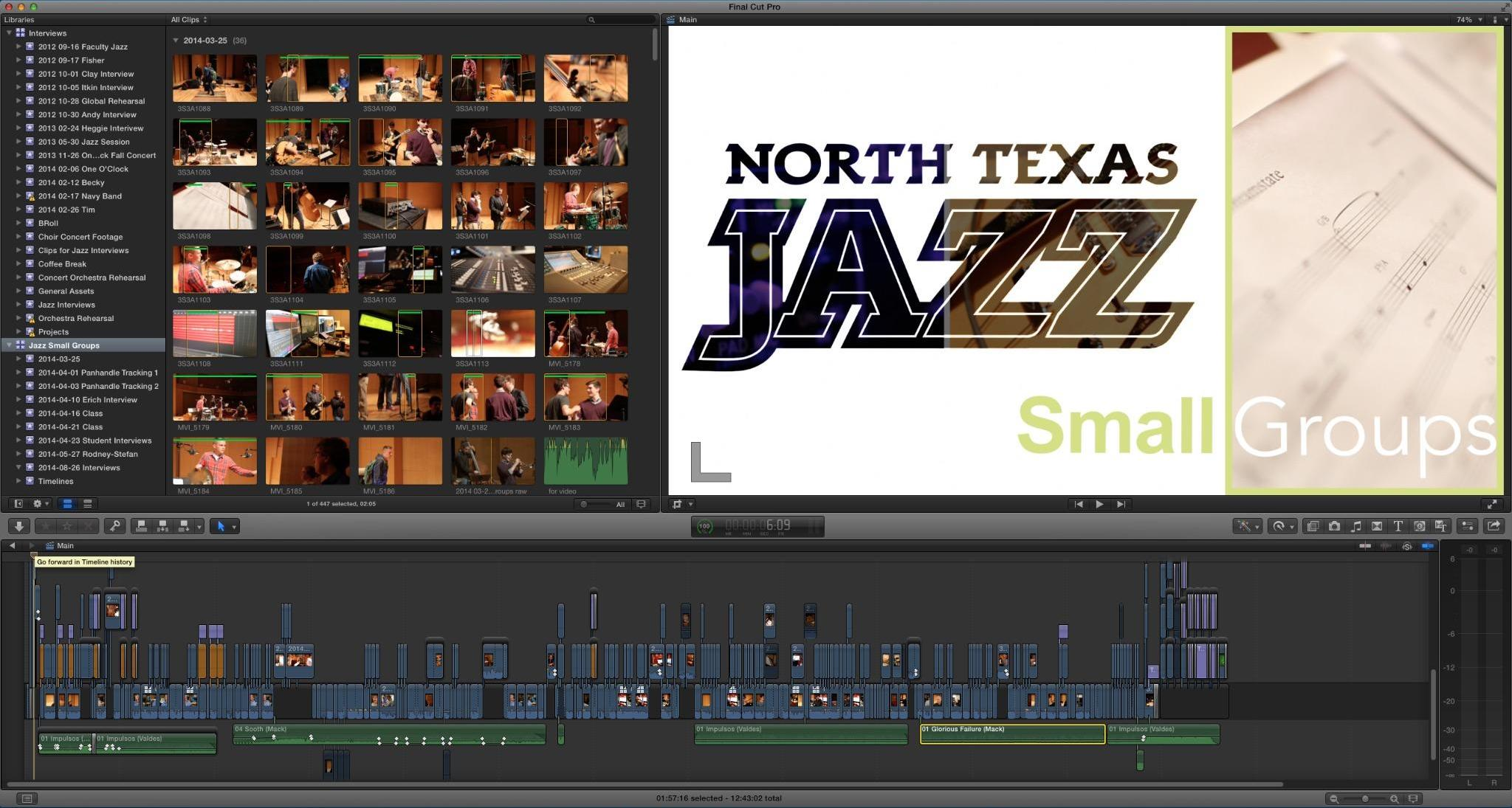Go to previous edit point

tap(1079, 504)
